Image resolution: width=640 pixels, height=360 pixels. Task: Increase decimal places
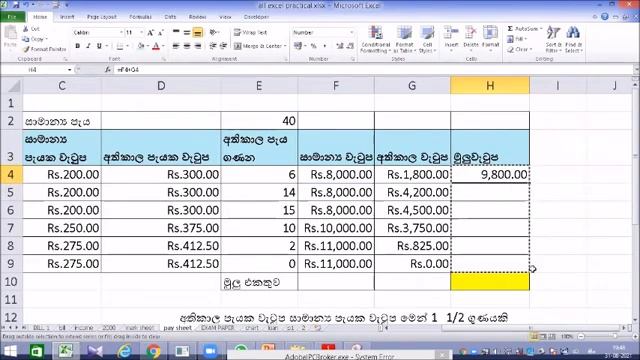(x=340, y=46)
